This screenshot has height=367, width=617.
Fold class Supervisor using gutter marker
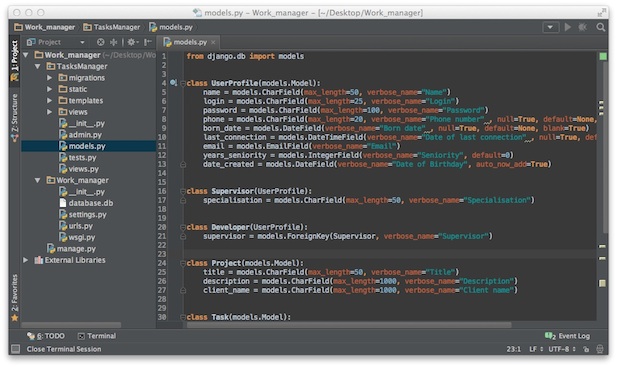[x=183, y=192]
